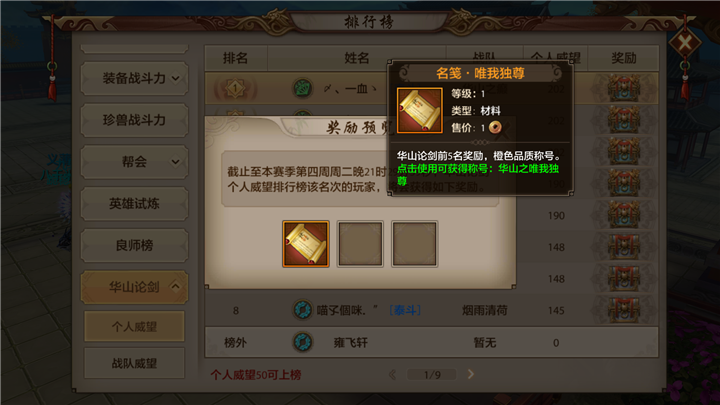This screenshot has width=720, height=405.
Task: Click the rank 1 medal badge
Action: tap(235, 88)
